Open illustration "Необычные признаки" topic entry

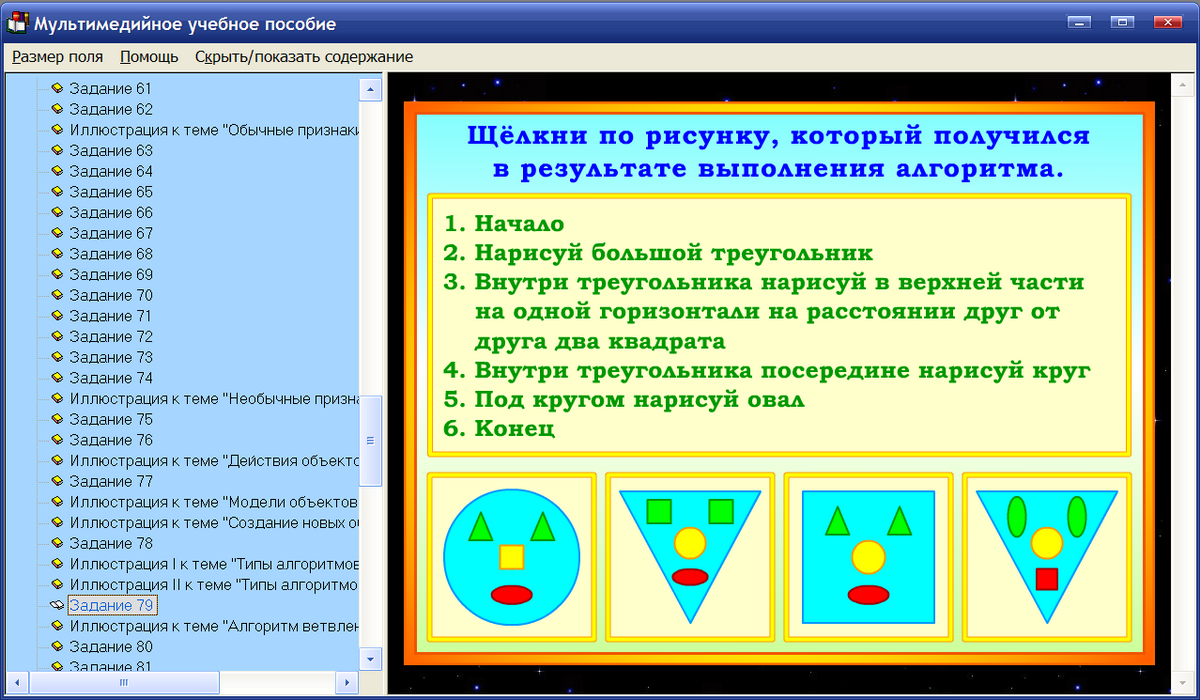click(214, 399)
